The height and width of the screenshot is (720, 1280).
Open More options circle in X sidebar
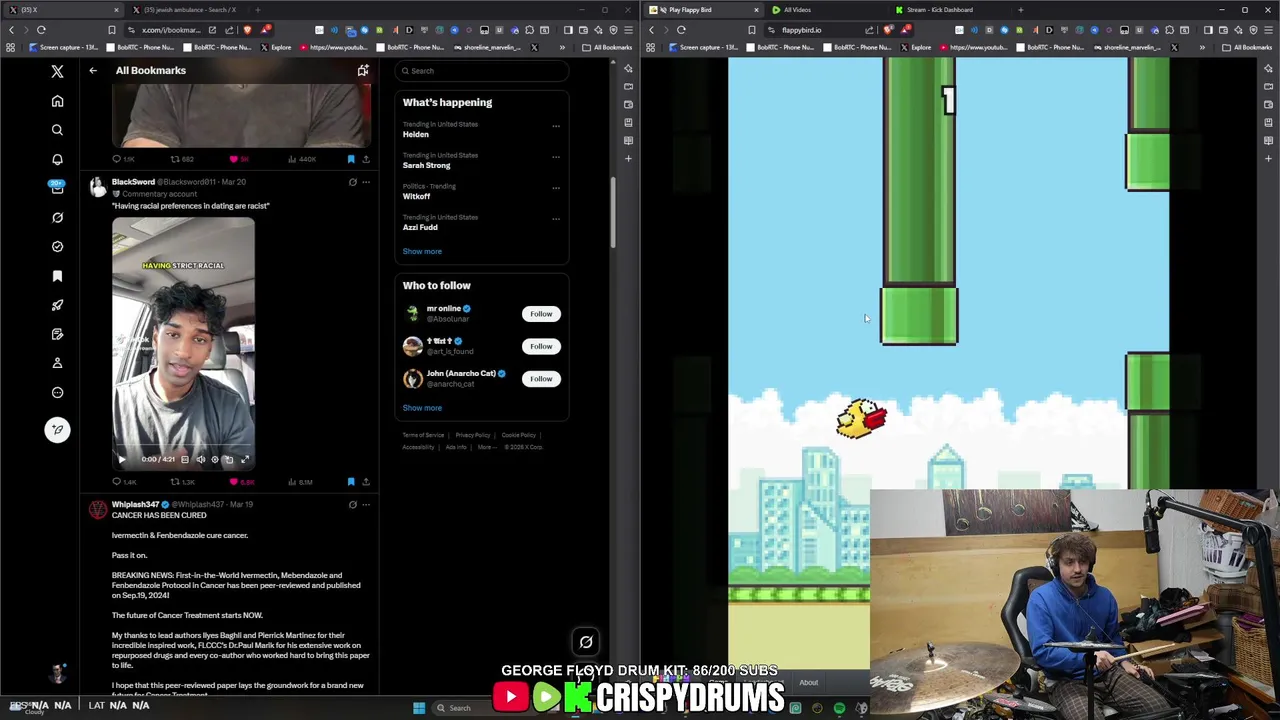(x=57, y=392)
